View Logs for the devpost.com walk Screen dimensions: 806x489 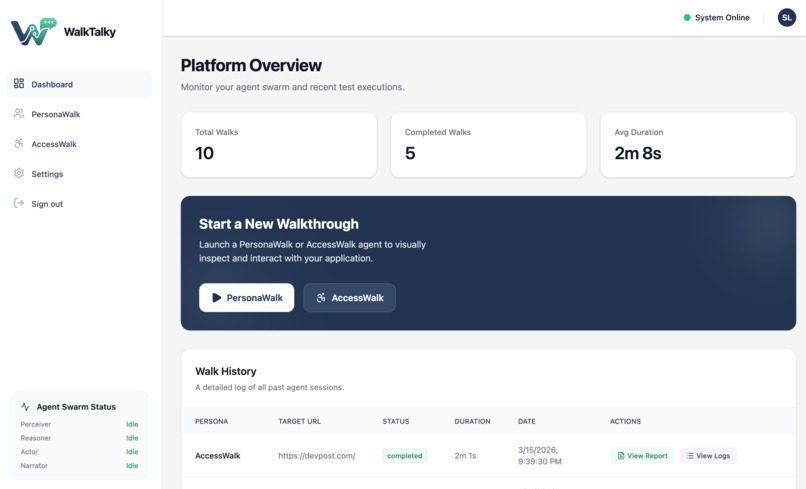point(708,456)
